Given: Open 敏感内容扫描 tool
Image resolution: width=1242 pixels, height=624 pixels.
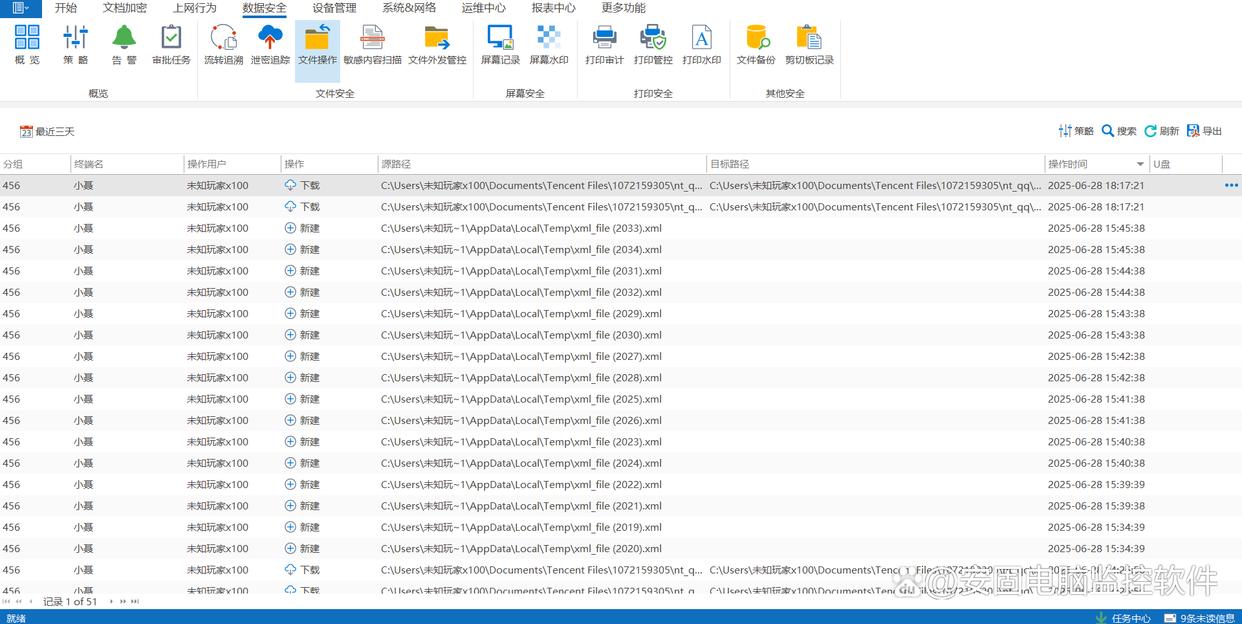Looking at the screenshot, I should (372, 45).
